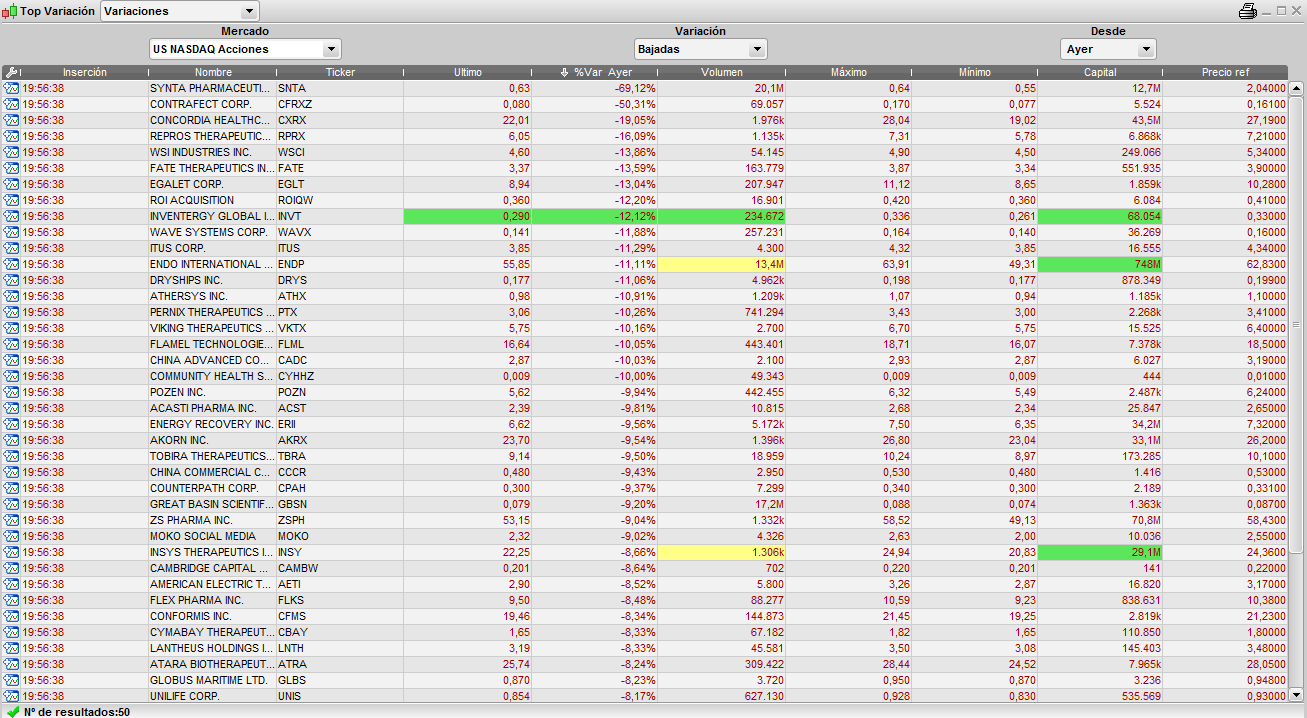1307x718 pixels.
Task: Select ENERGY RECOVERY INC. name cell
Action: click(x=213, y=424)
